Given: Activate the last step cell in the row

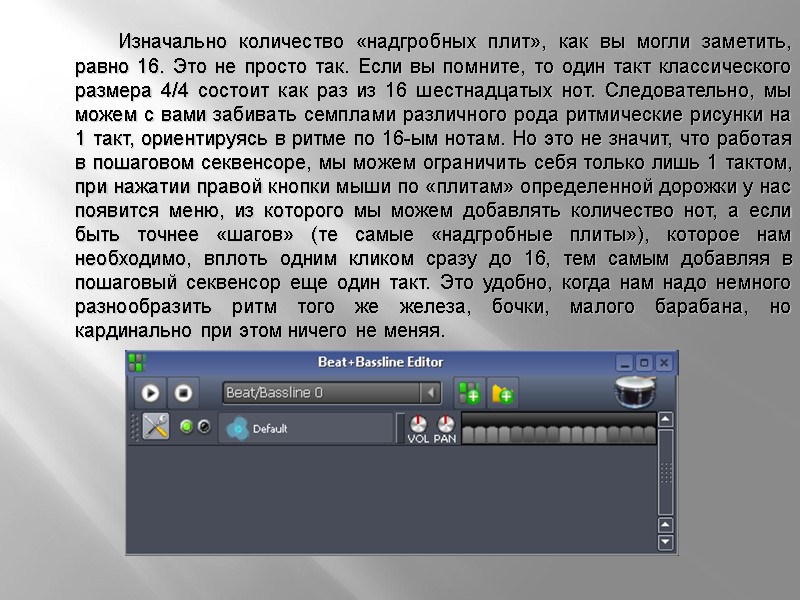Looking at the screenshot, I should tap(650, 429).
